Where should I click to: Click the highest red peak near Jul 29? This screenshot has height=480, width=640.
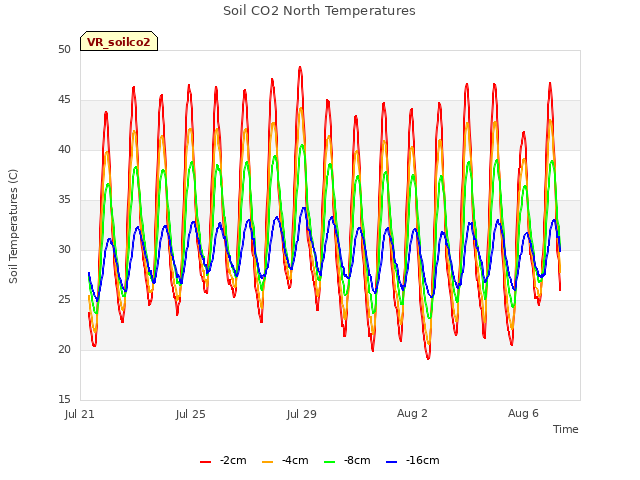tap(300, 67)
